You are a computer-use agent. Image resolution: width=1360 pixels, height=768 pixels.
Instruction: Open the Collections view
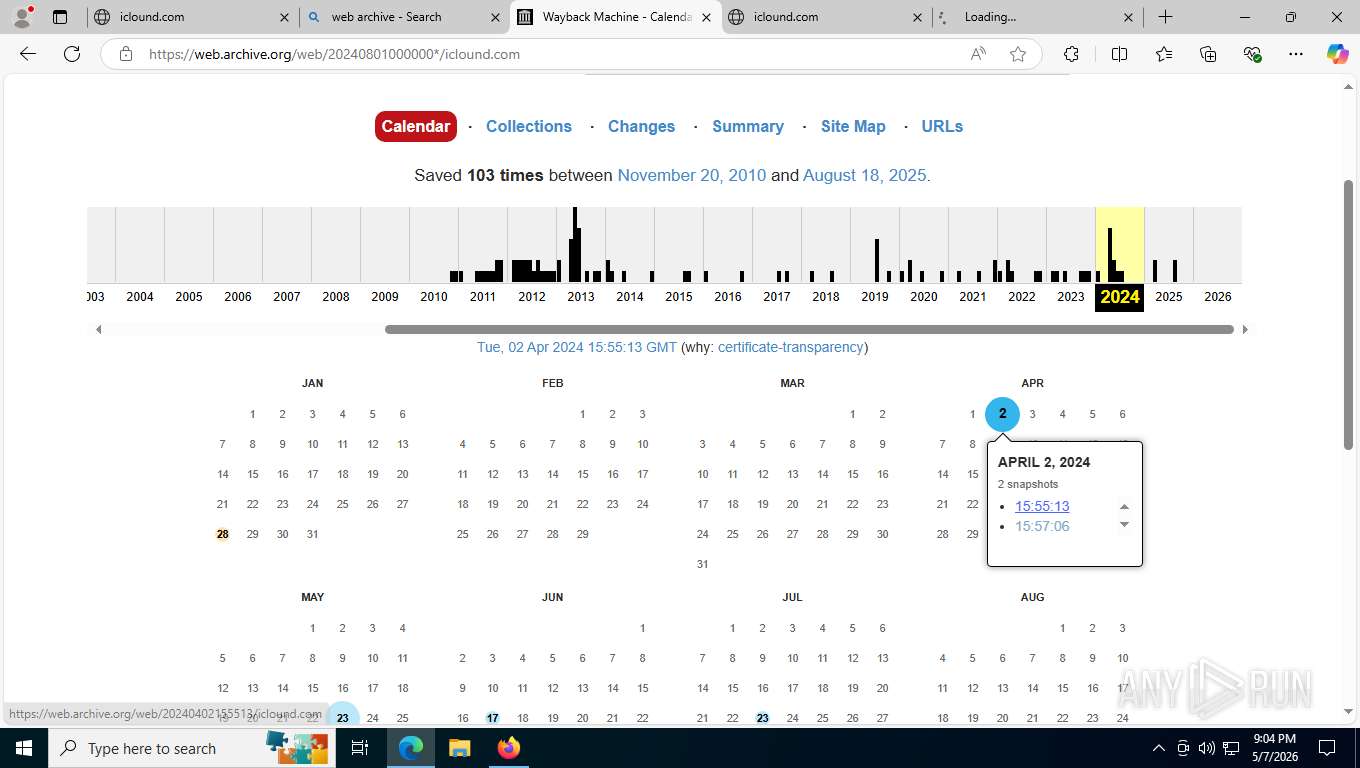(x=529, y=126)
